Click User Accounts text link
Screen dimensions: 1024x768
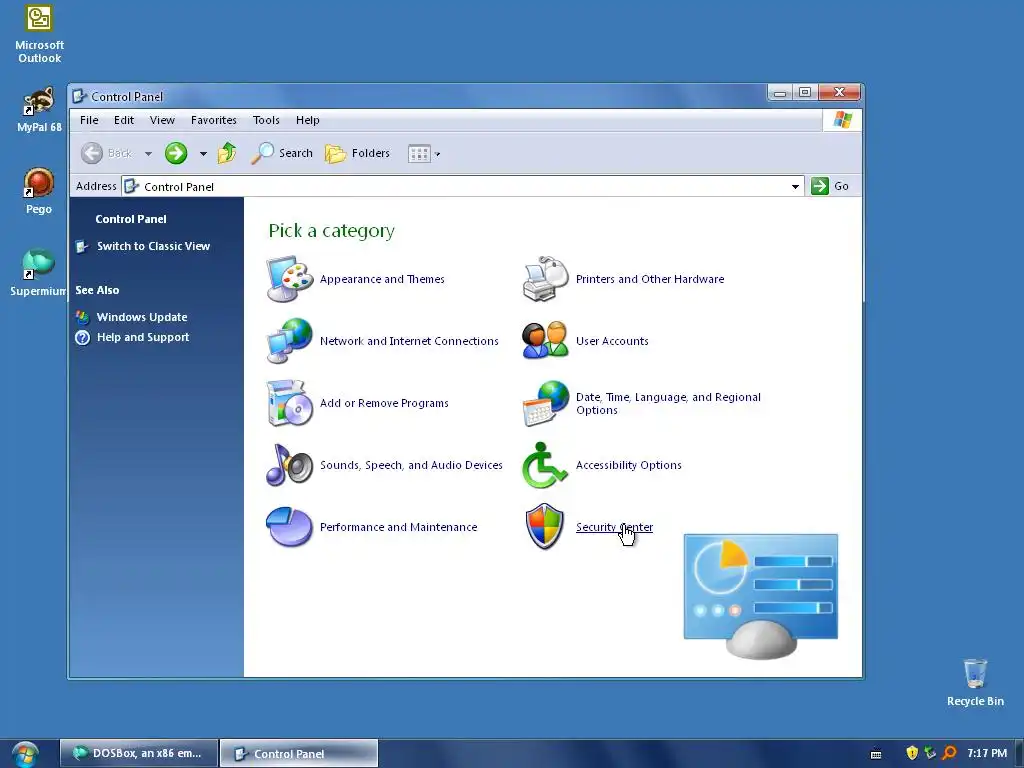click(612, 341)
